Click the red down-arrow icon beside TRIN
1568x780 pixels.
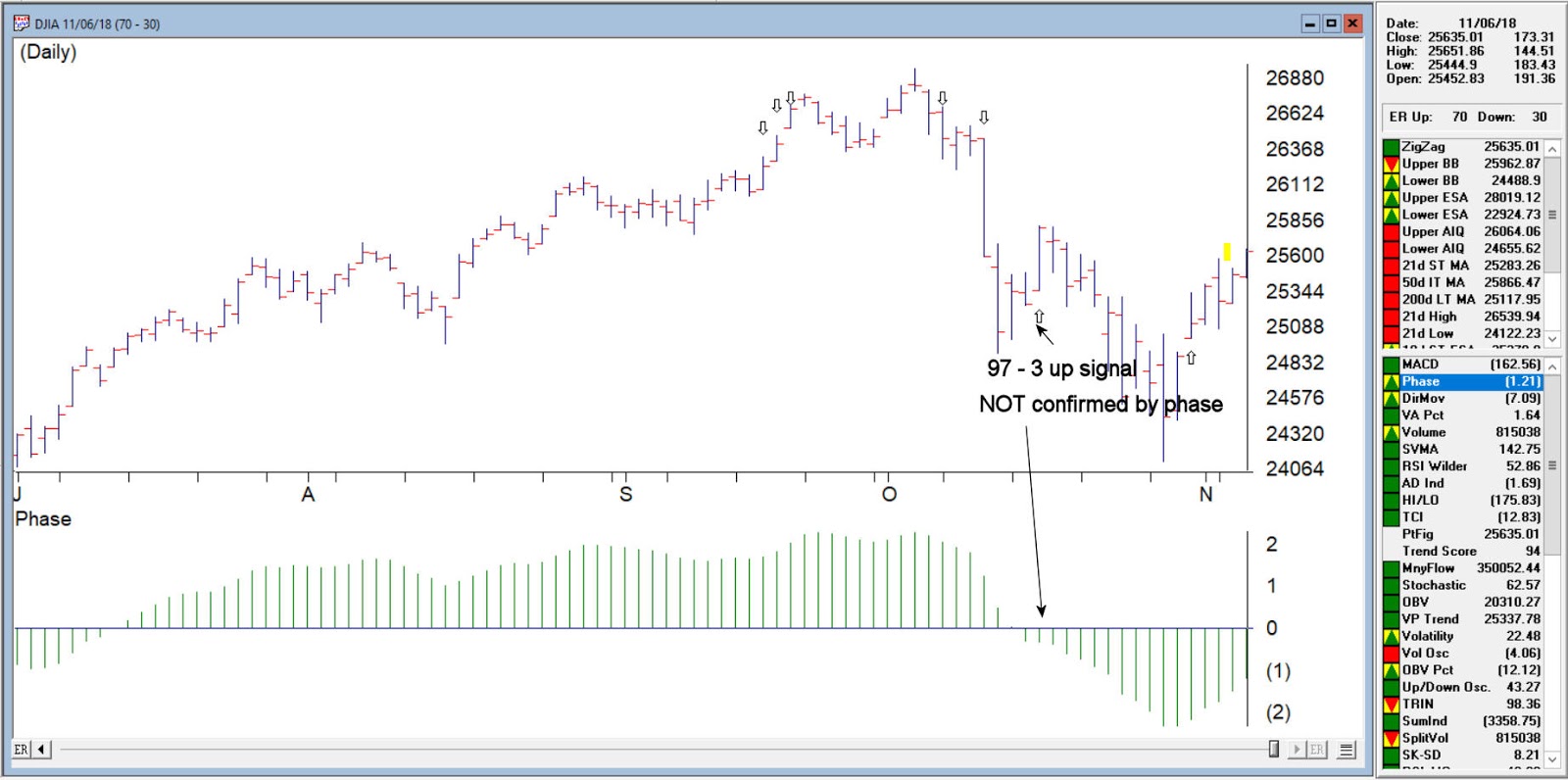[1391, 704]
